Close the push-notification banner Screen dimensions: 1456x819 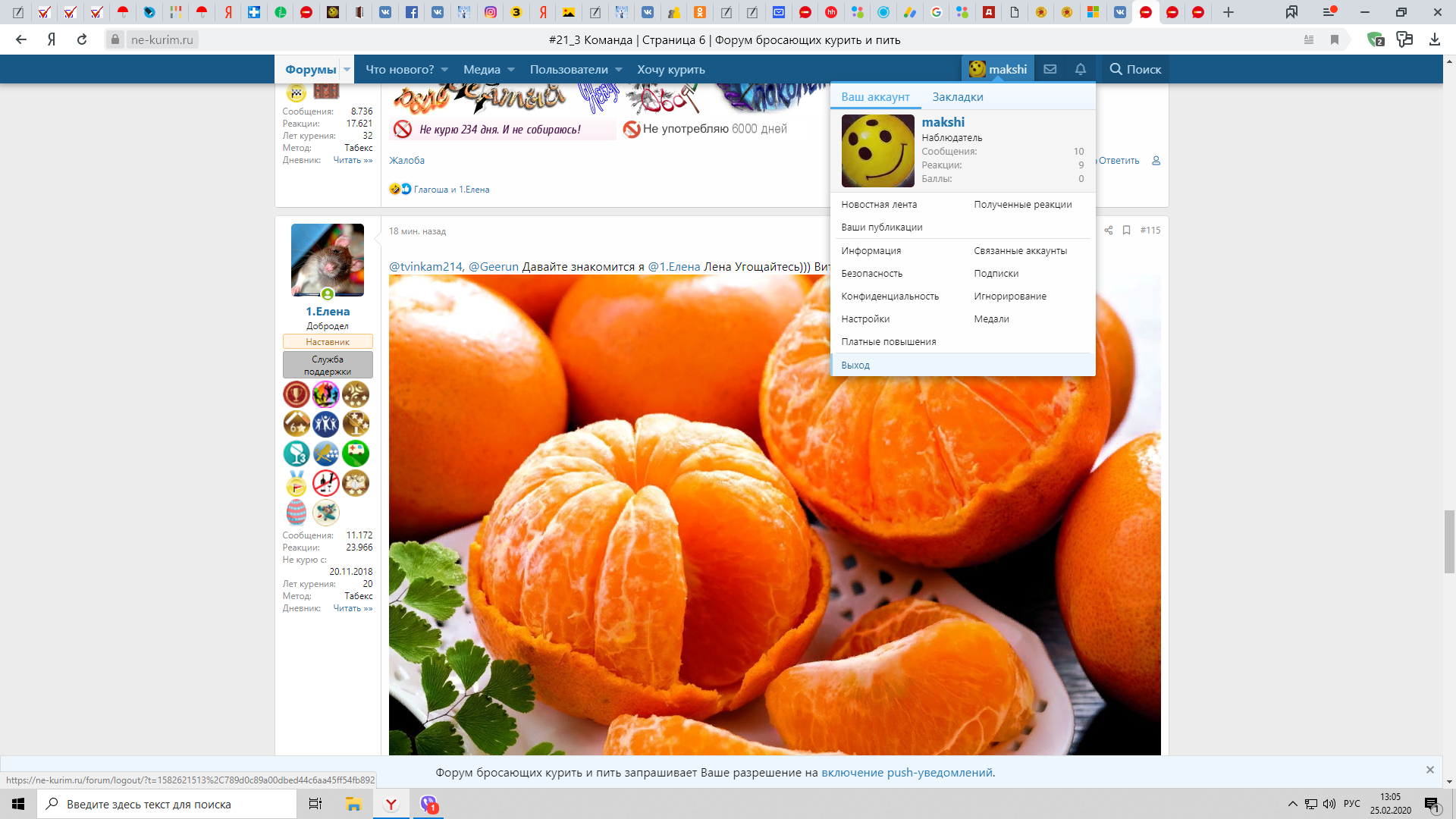tap(1429, 770)
